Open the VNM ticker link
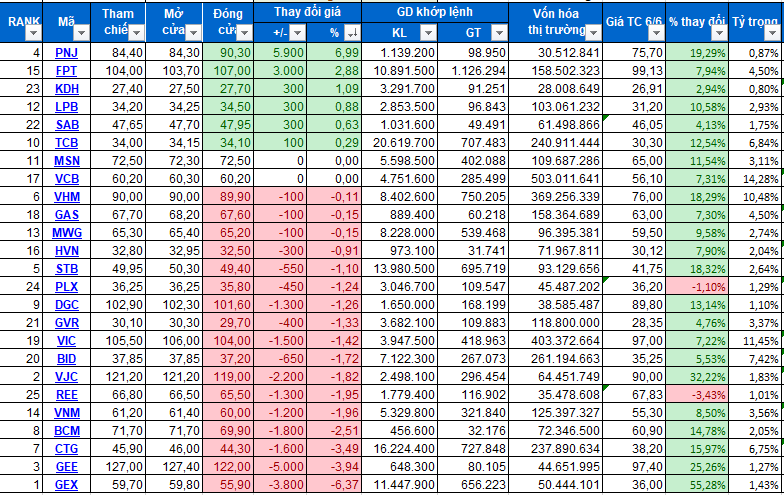784x495 pixels. (66, 412)
